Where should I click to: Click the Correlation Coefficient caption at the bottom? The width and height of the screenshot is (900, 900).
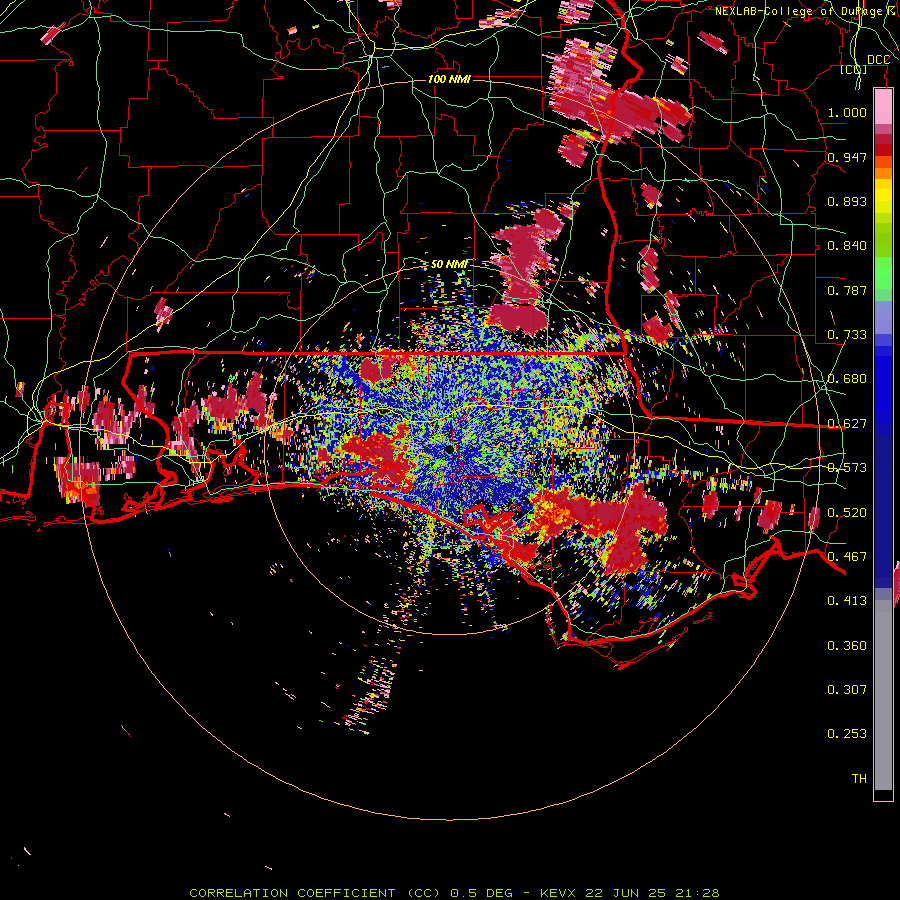pos(454,893)
